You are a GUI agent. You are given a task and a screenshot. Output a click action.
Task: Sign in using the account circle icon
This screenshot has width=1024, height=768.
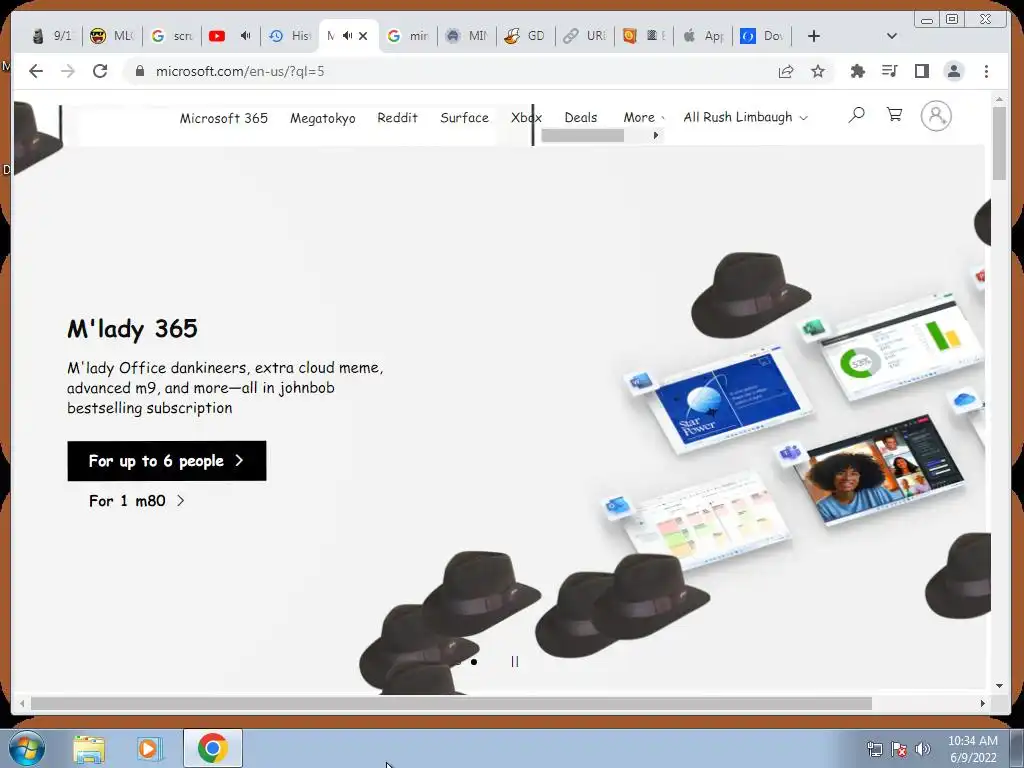tap(936, 116)
